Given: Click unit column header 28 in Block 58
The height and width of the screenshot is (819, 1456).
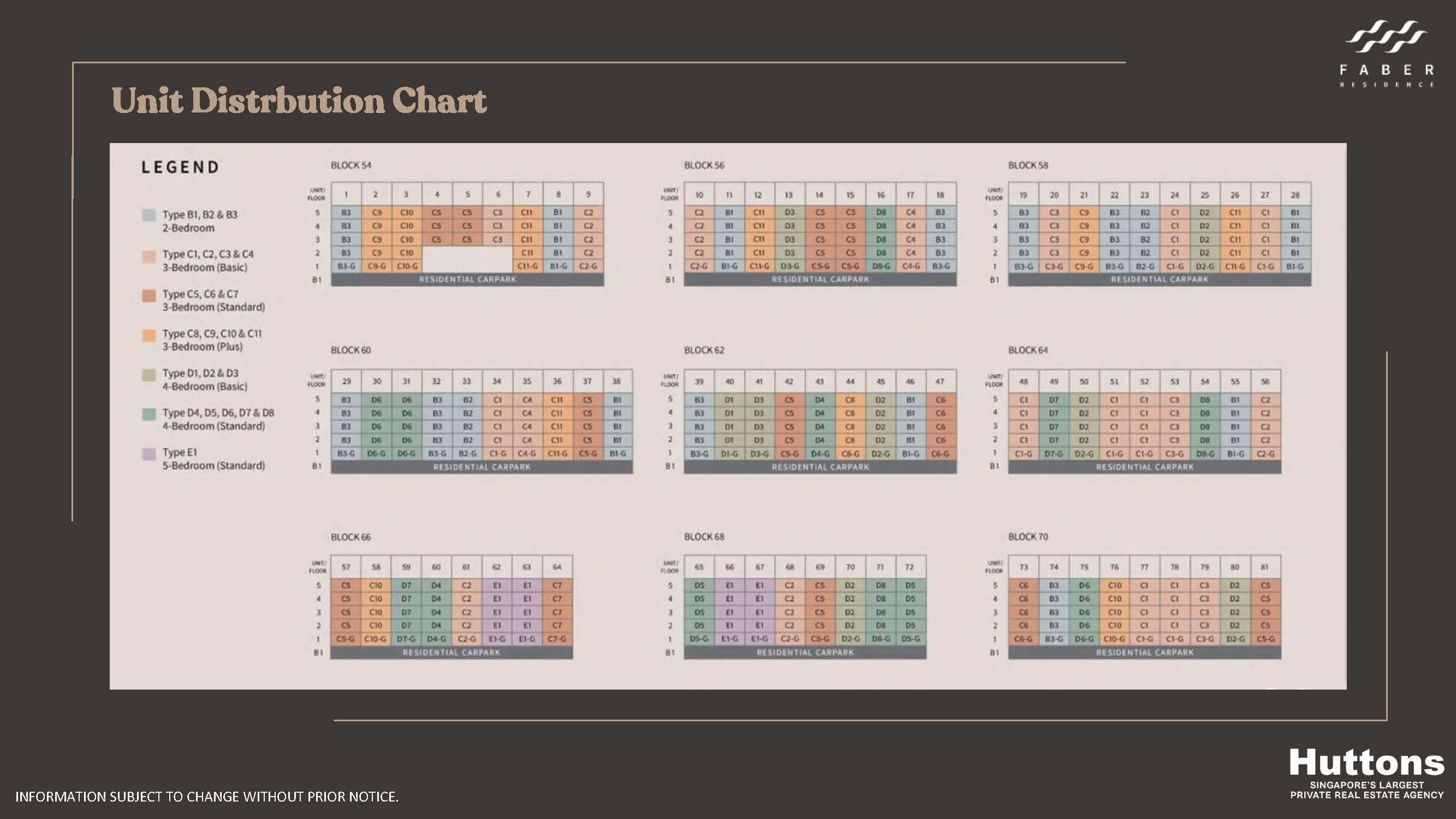Looking at the screenshot, I should (x=1295, y=195).
